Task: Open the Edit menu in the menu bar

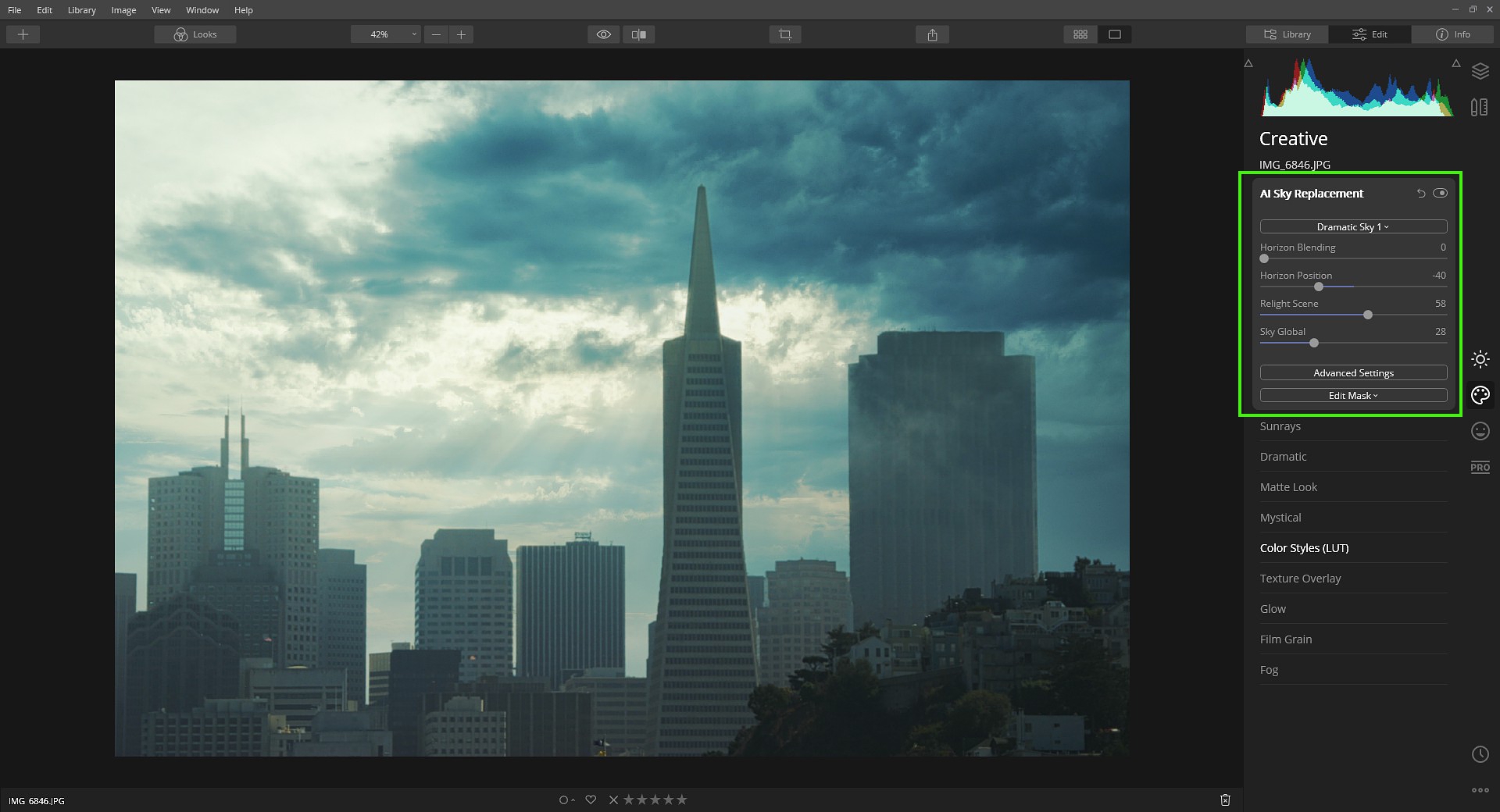Action: click(x=45, y=10)
